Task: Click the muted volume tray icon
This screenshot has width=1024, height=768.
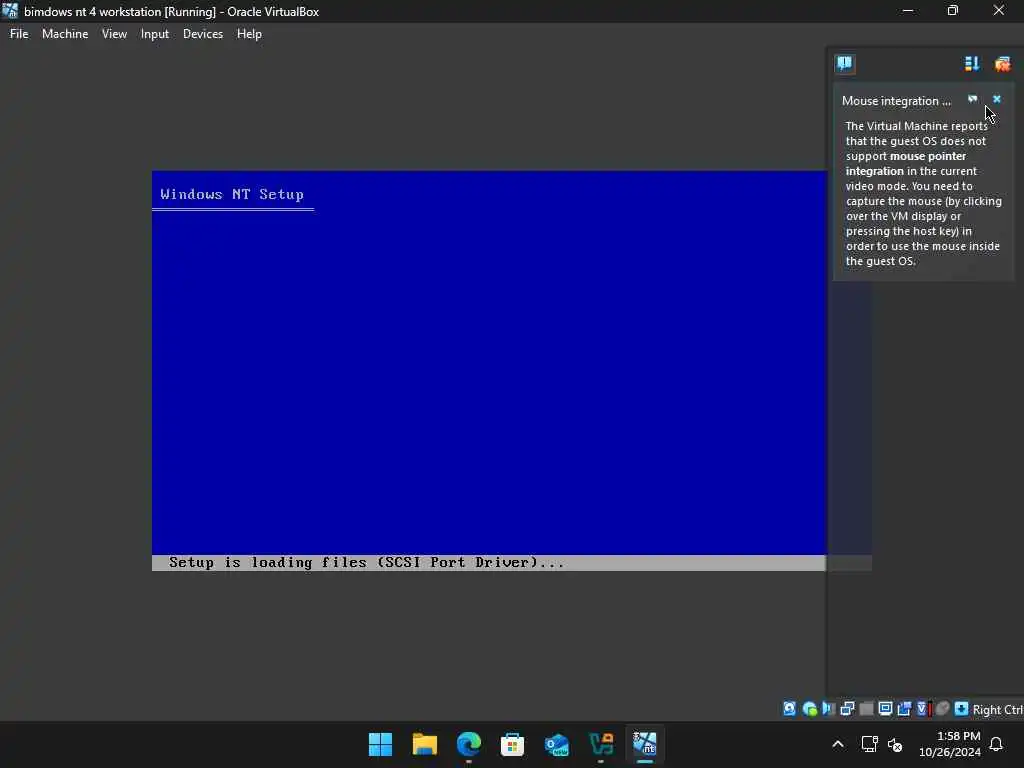Action: click(x=895, y=744)
